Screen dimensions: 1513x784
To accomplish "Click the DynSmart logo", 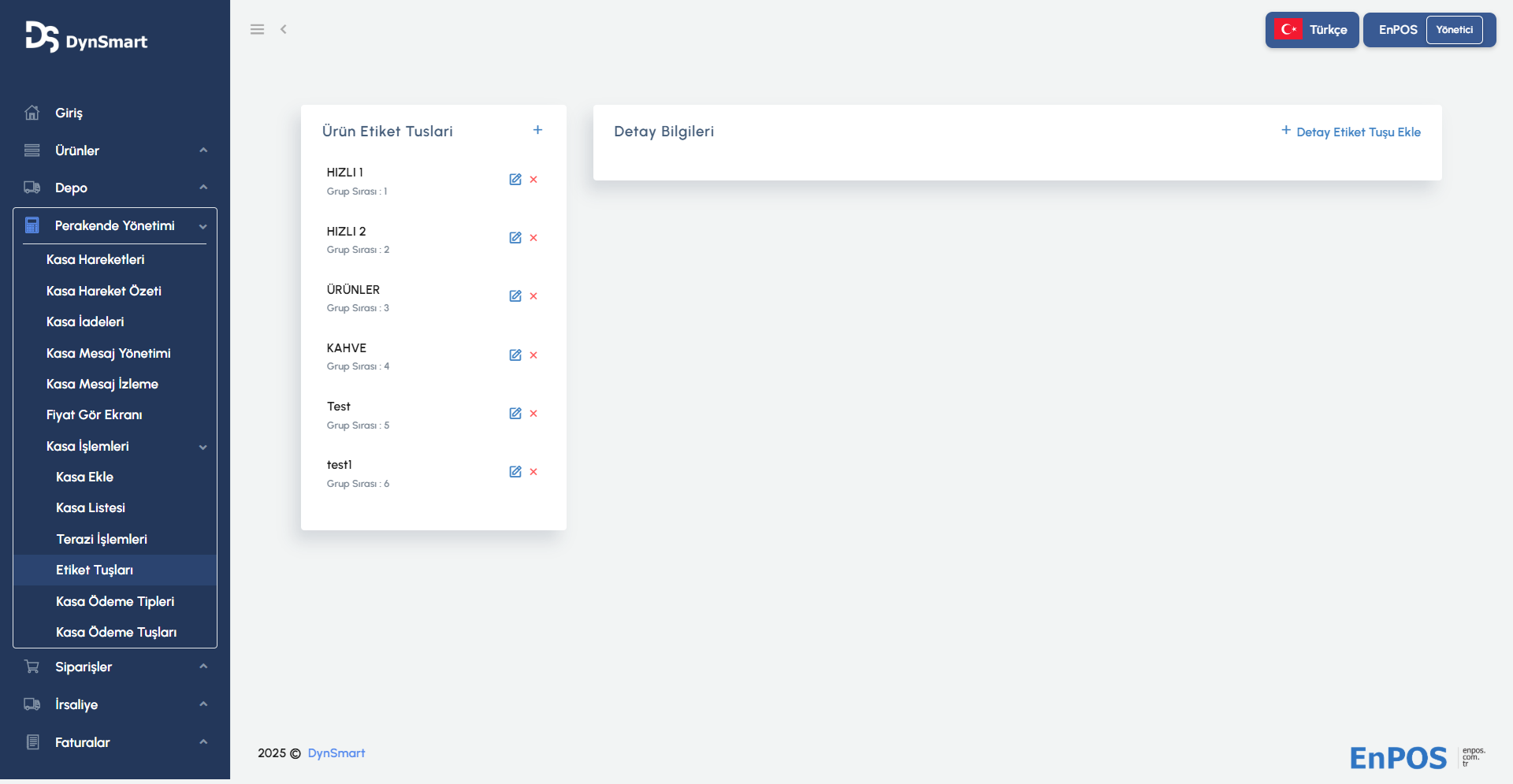I will click(87, 38).
